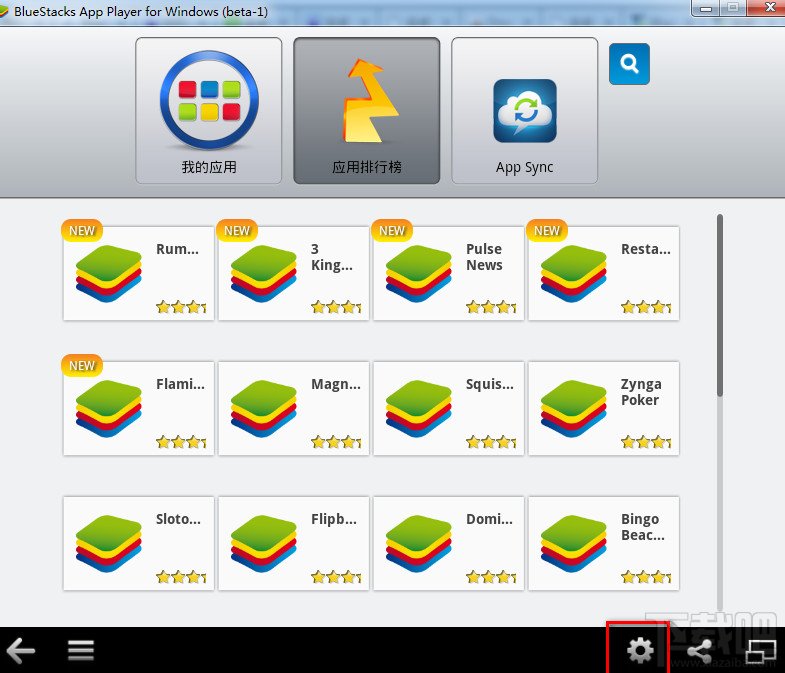Open the Squis... app tile
This screenshot has height=673, width=785.
click(x=449, y=408)
